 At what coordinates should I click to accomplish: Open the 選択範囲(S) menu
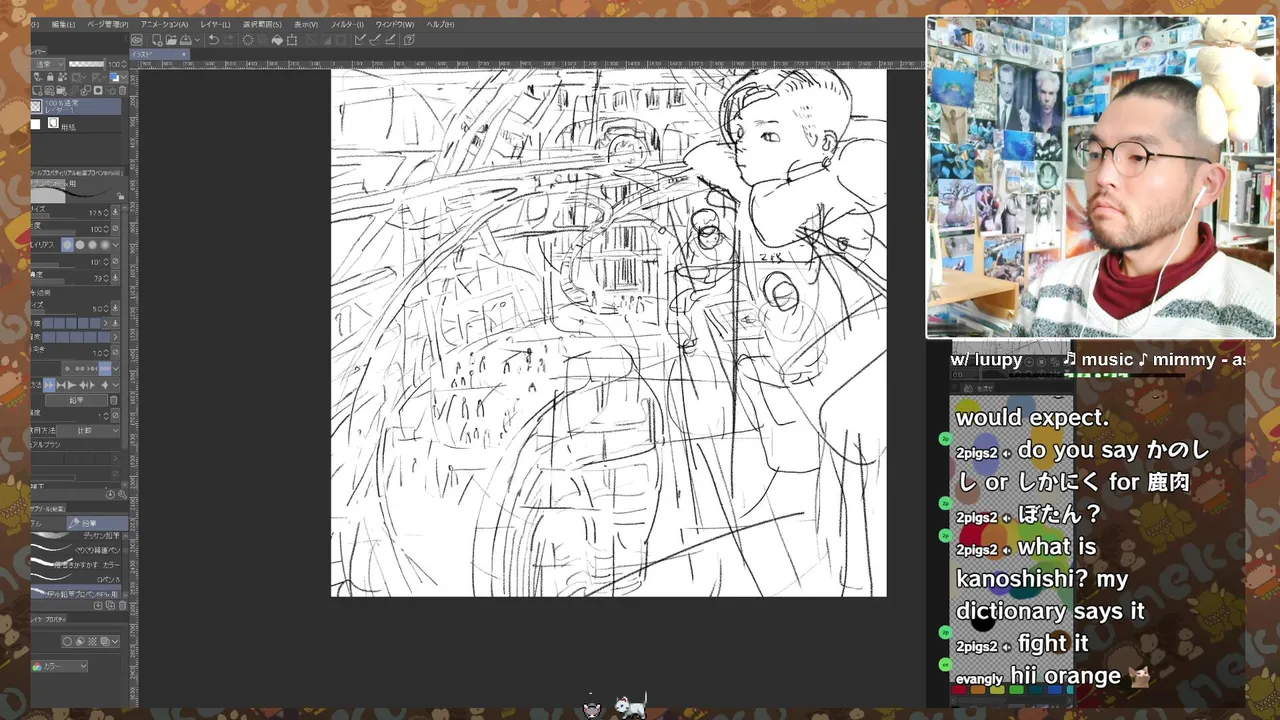point(262,24)
